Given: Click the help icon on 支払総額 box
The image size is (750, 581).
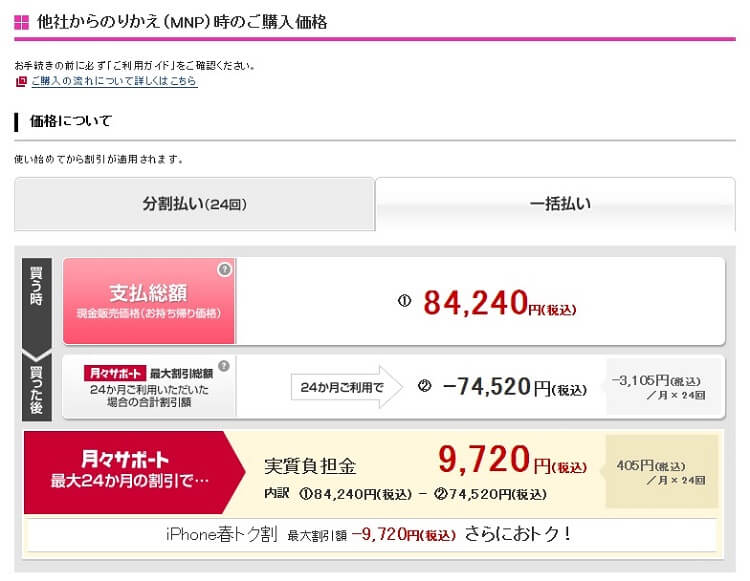Looking at the screenshot, I should point(225,269).
